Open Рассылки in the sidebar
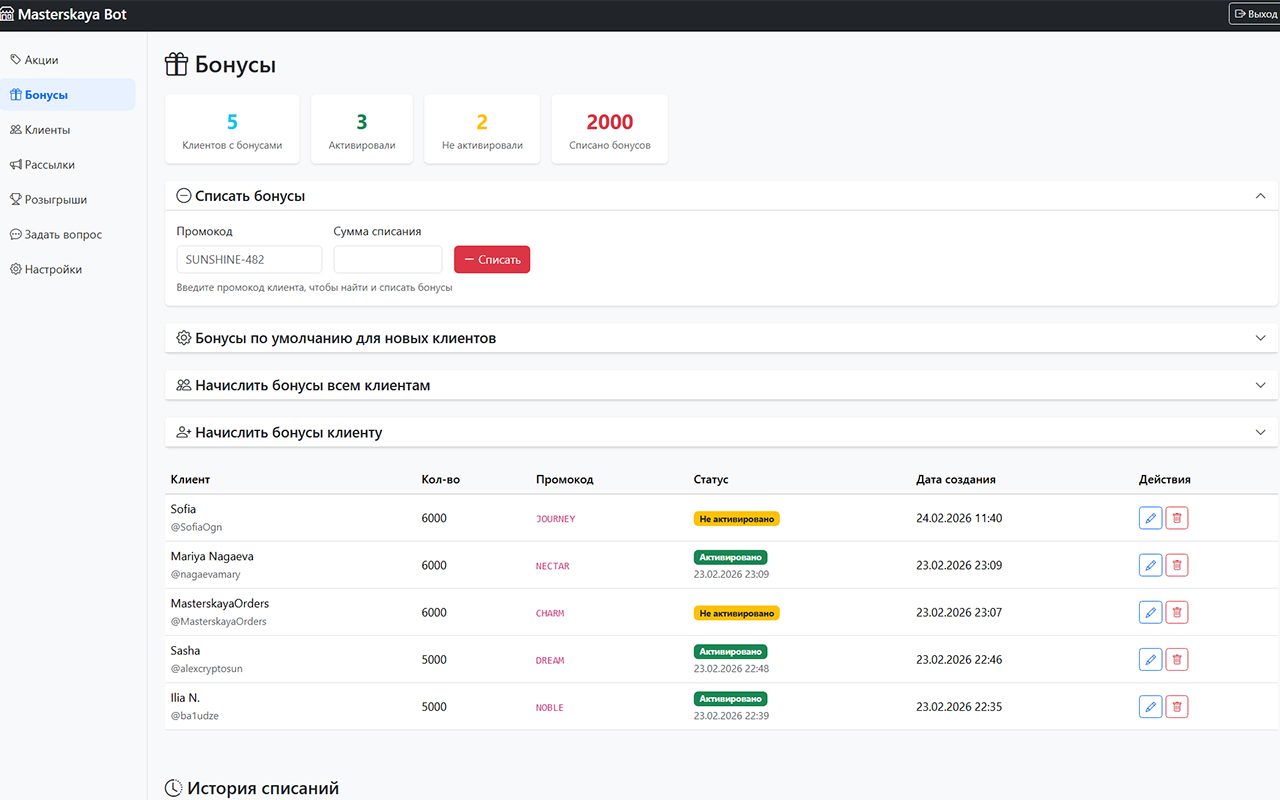 click(49, 165)
